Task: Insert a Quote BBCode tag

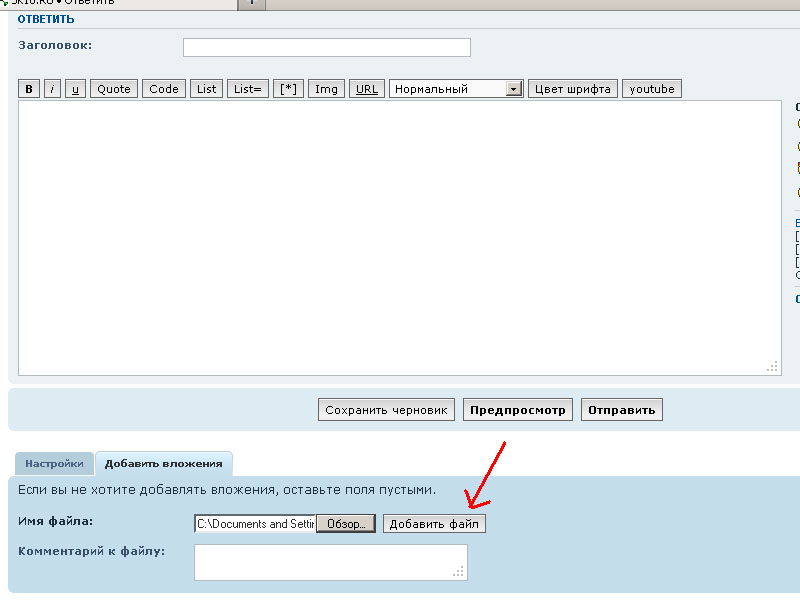Action: click(114, 89)
